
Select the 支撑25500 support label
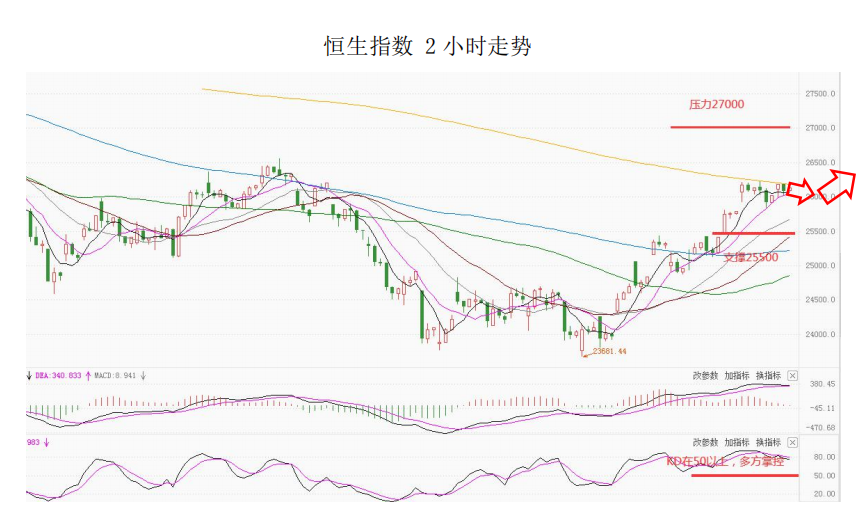(x=749, y=257)
